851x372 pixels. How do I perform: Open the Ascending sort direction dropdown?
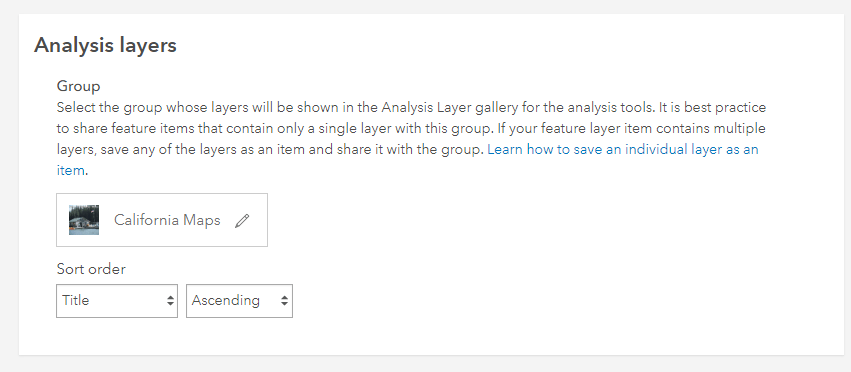239,300
